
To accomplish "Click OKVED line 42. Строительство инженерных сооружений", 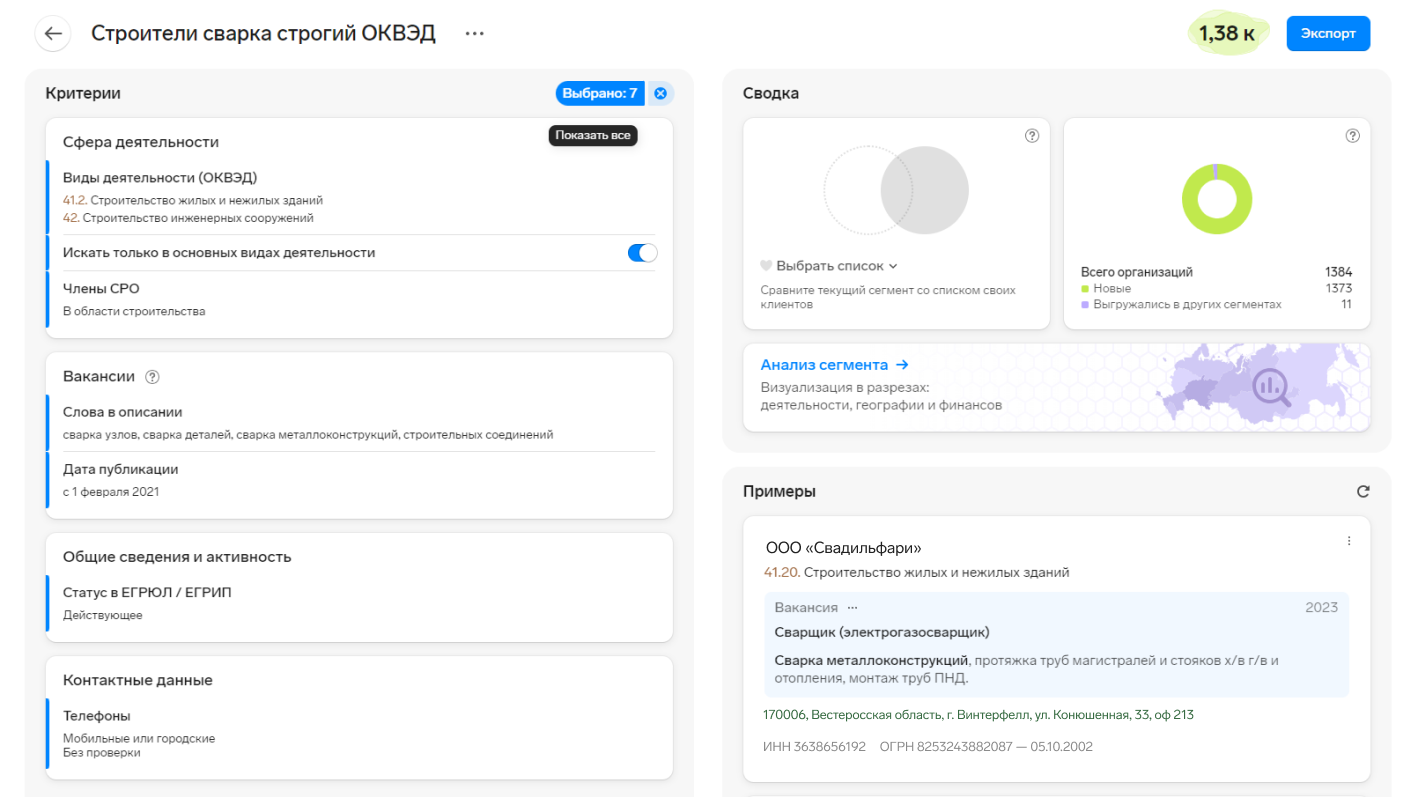I will [188, 217].
